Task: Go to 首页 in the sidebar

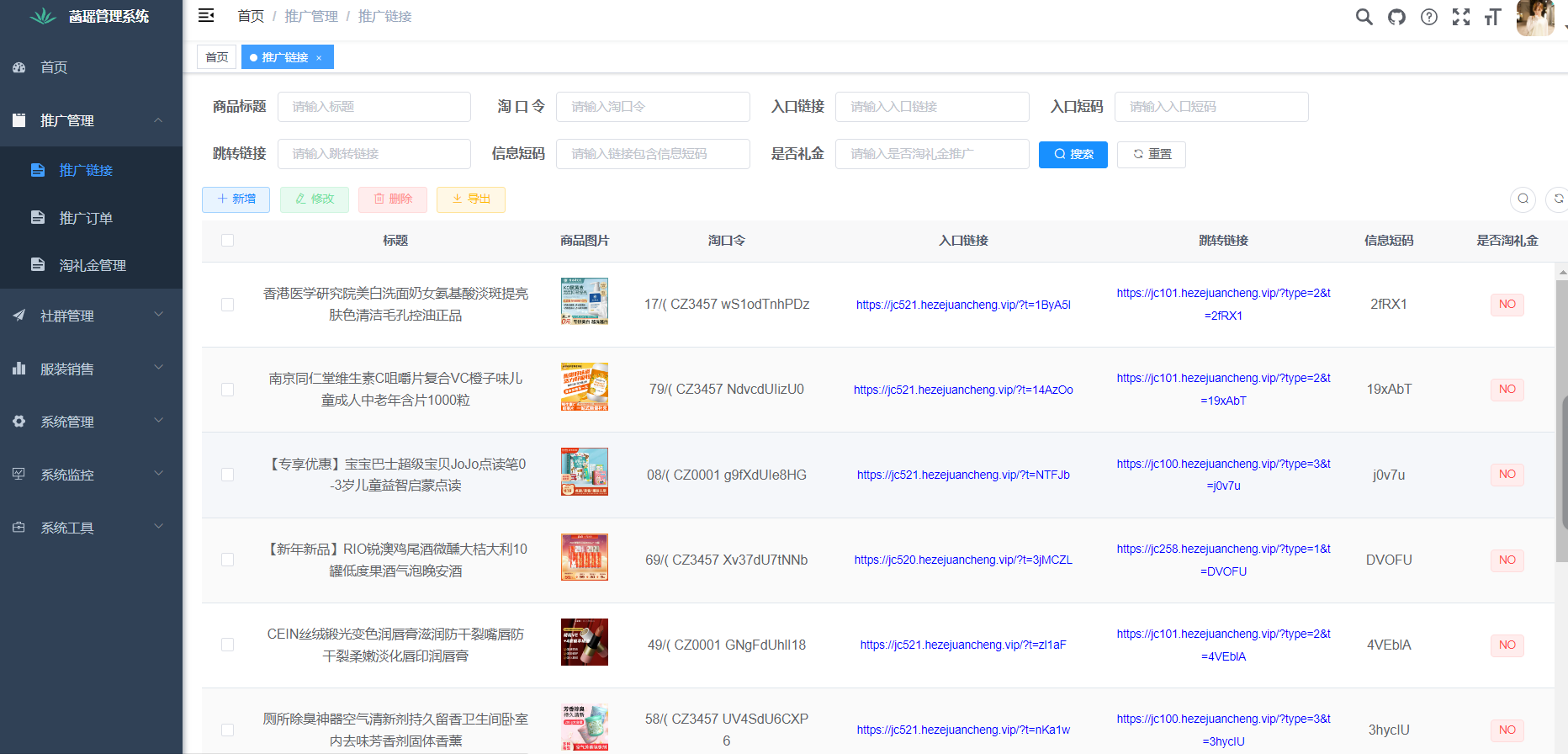Action: click(x=91, y=67)
